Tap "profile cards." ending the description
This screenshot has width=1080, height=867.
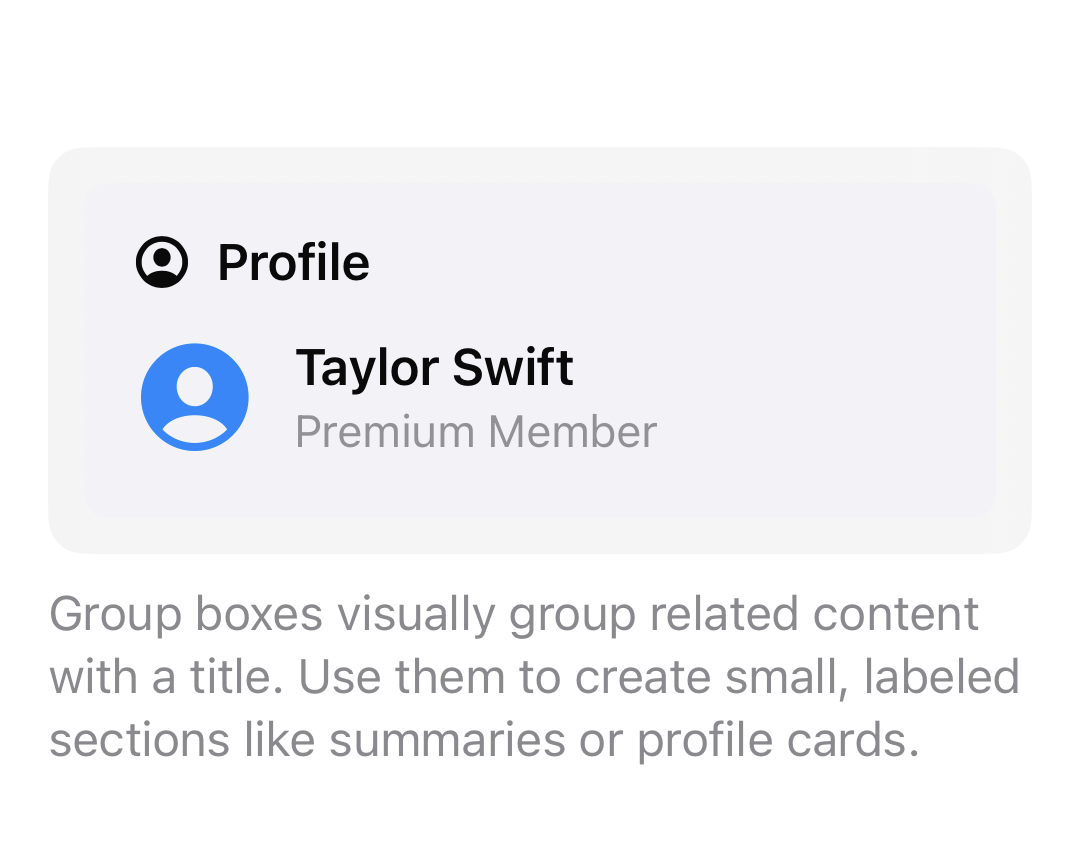[x=778, y=741]
